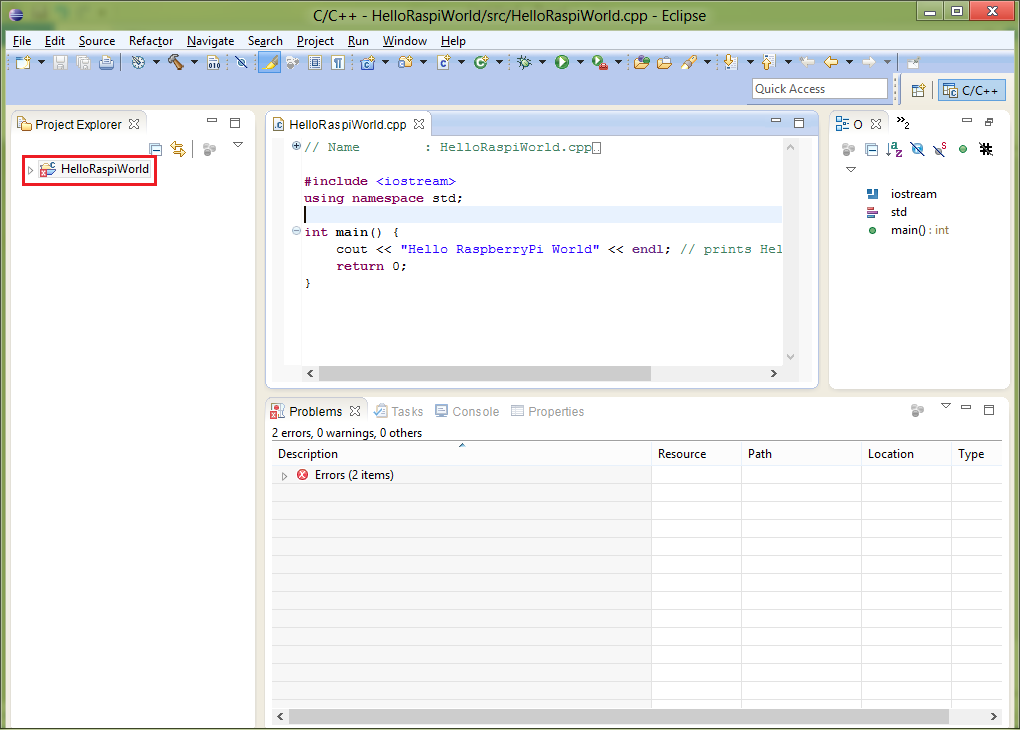Toggle Block Selection mode in toolbar
The height and width of the screenshot is (730, 1024).
point(315,63)
